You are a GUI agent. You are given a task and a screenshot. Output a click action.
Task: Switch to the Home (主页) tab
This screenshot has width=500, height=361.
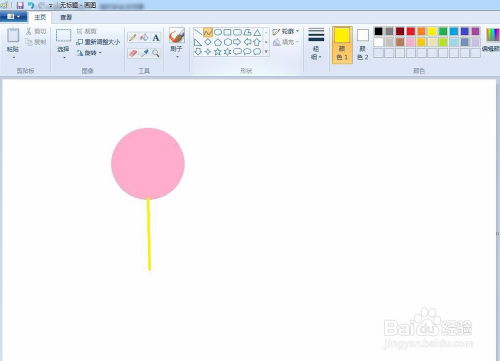[40, 17]
